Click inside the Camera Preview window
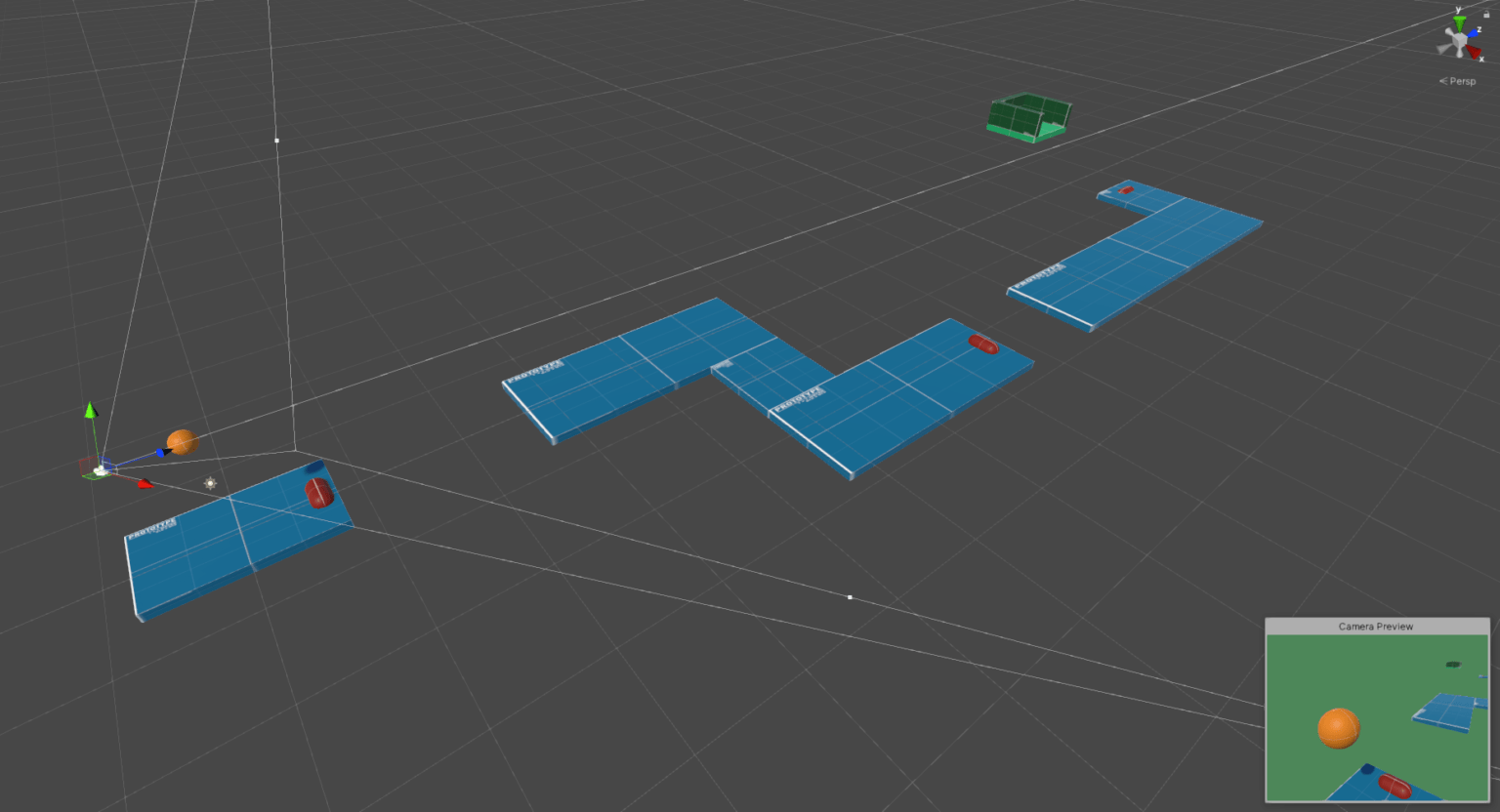Screen dimensions: 1500x812 tap(1377, 712)
